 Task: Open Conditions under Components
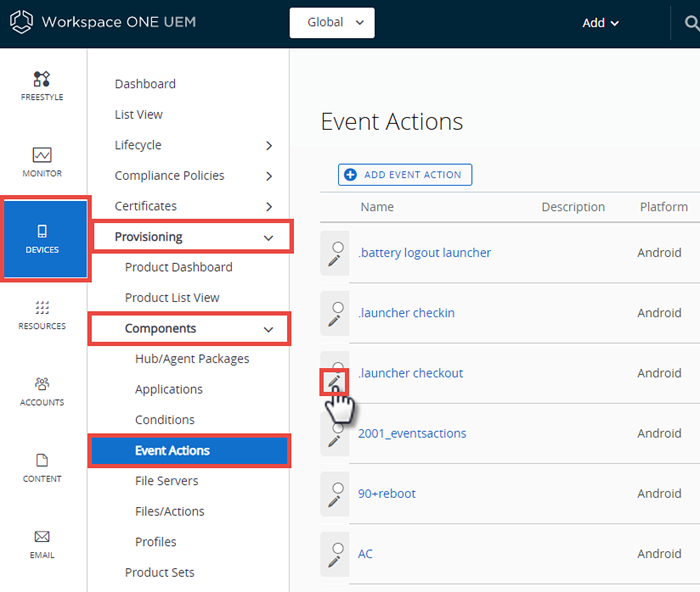point(165,420)
